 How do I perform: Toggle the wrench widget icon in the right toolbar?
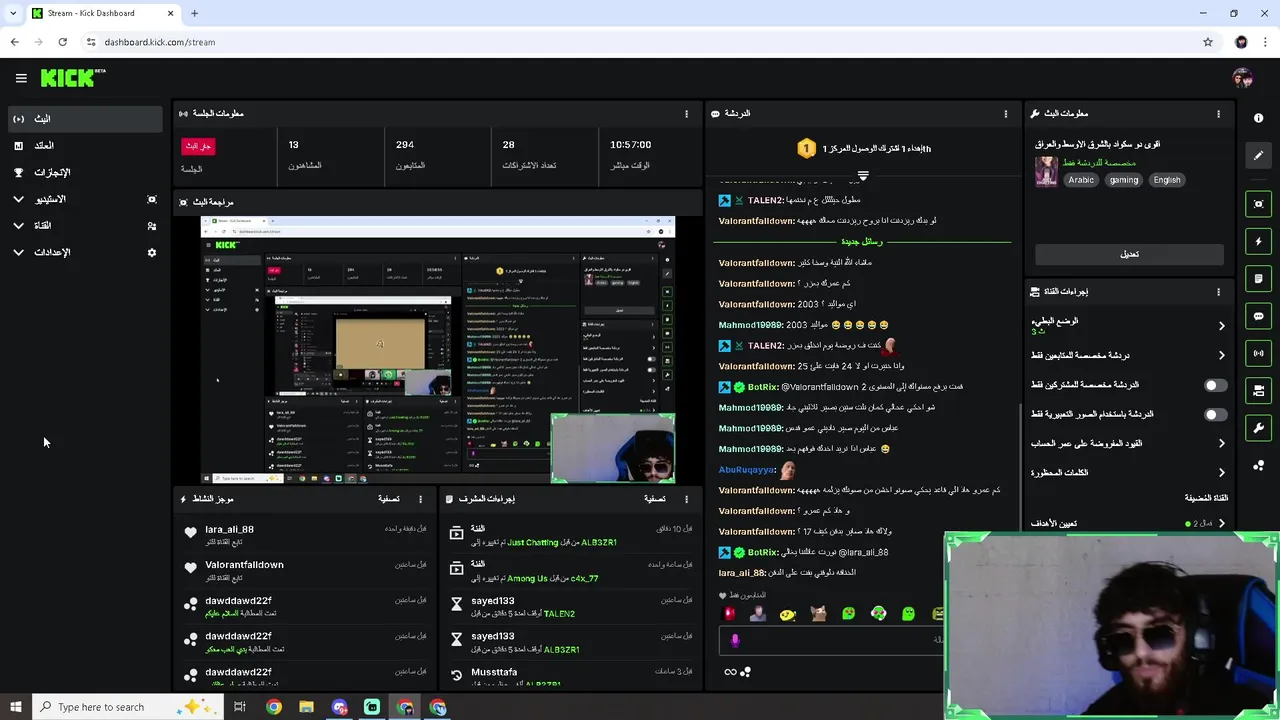point(1258,428)
